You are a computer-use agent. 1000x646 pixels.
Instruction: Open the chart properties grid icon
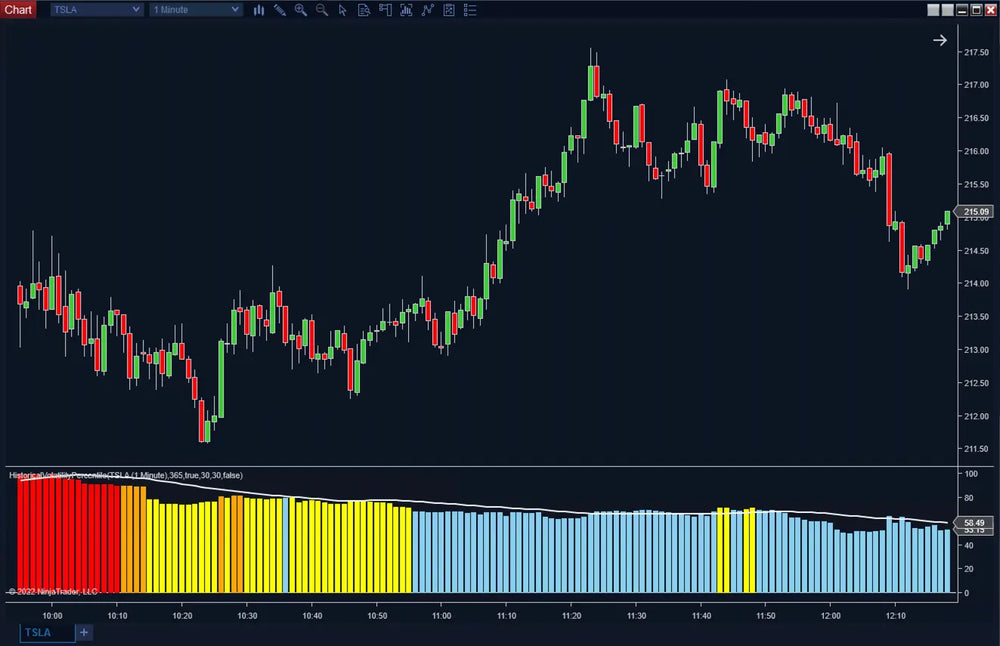[x=448, y=10]
